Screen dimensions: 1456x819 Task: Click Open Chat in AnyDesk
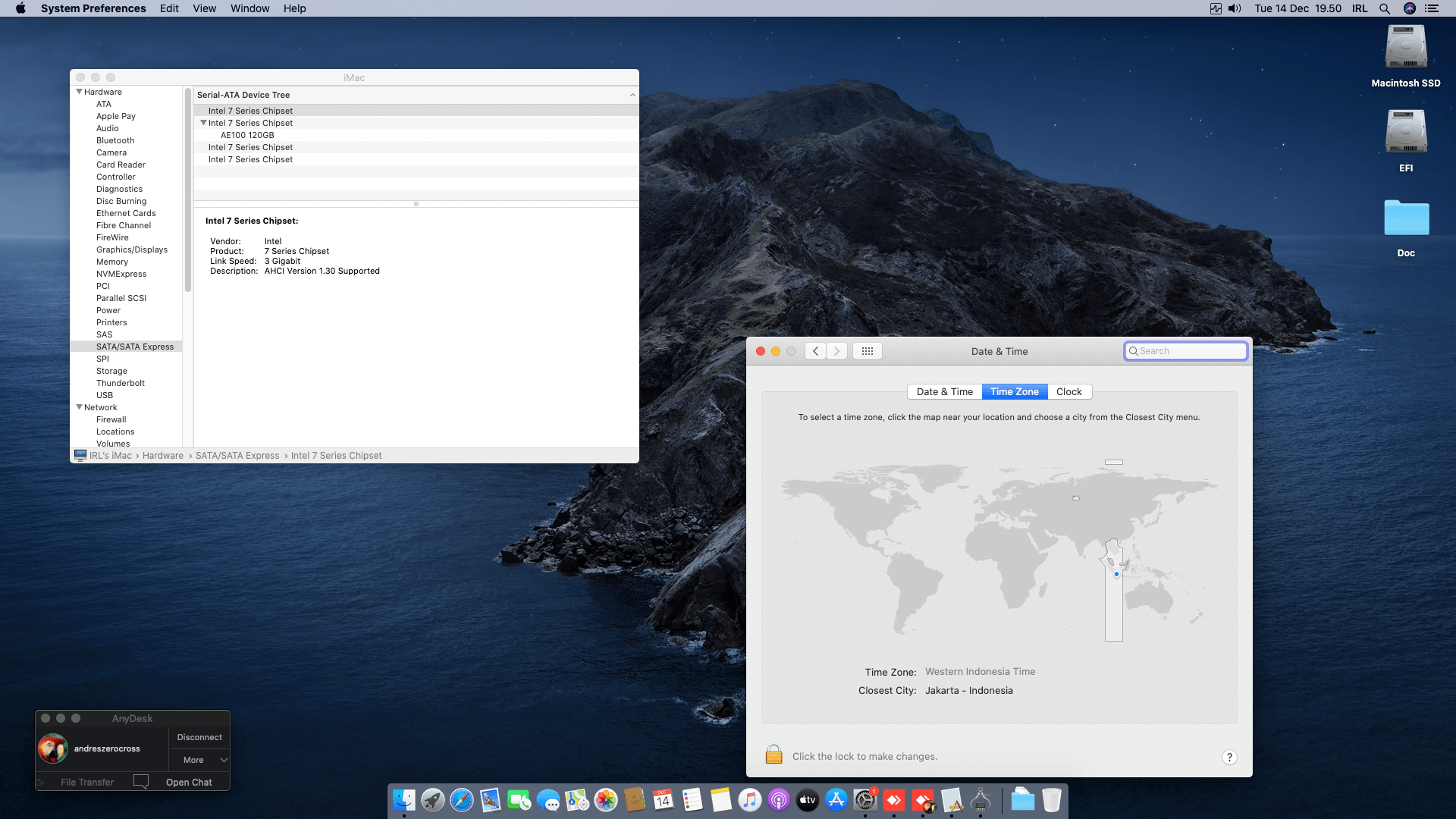click(x=188, y=782)
